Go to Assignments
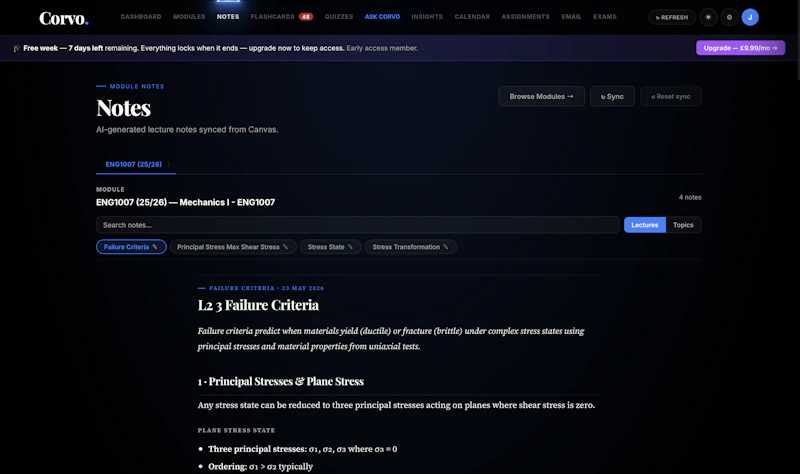Viewport: 800px width, 474px height. pyautogui.click(x=526, y=17)
